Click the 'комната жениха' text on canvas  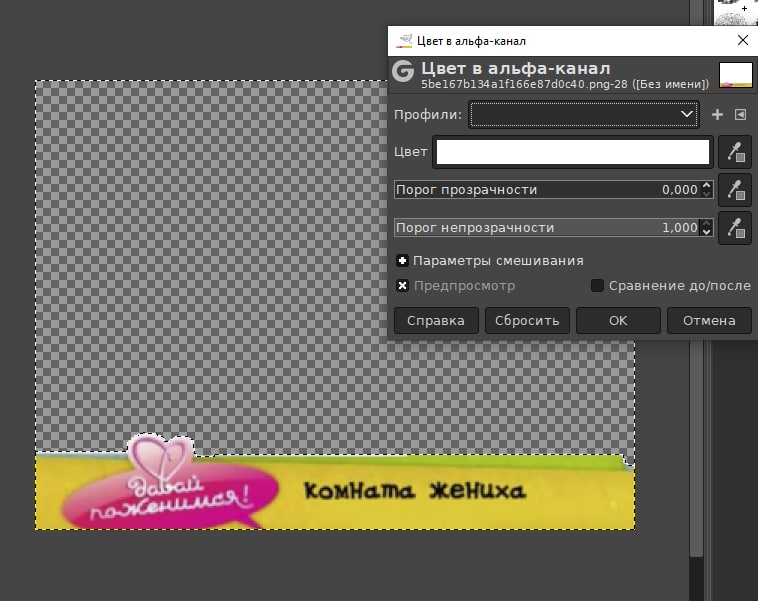414,491
